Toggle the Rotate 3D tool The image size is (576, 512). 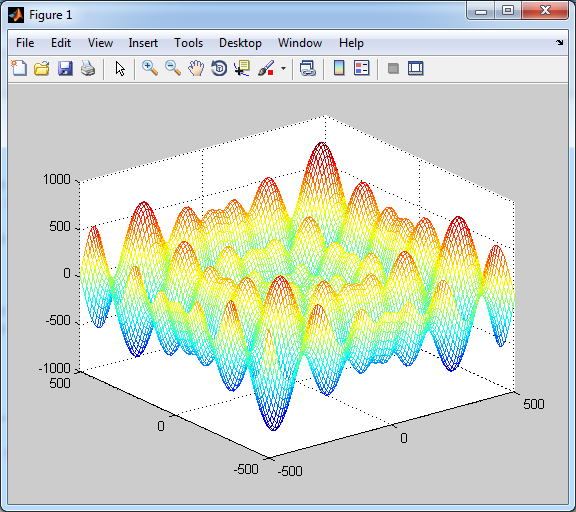coord(219,68)
